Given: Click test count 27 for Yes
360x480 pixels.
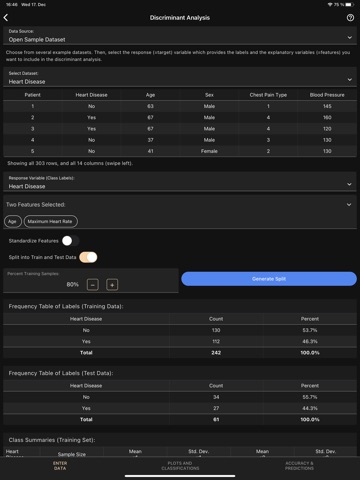Looking at the screenshot, I should 216,408.
